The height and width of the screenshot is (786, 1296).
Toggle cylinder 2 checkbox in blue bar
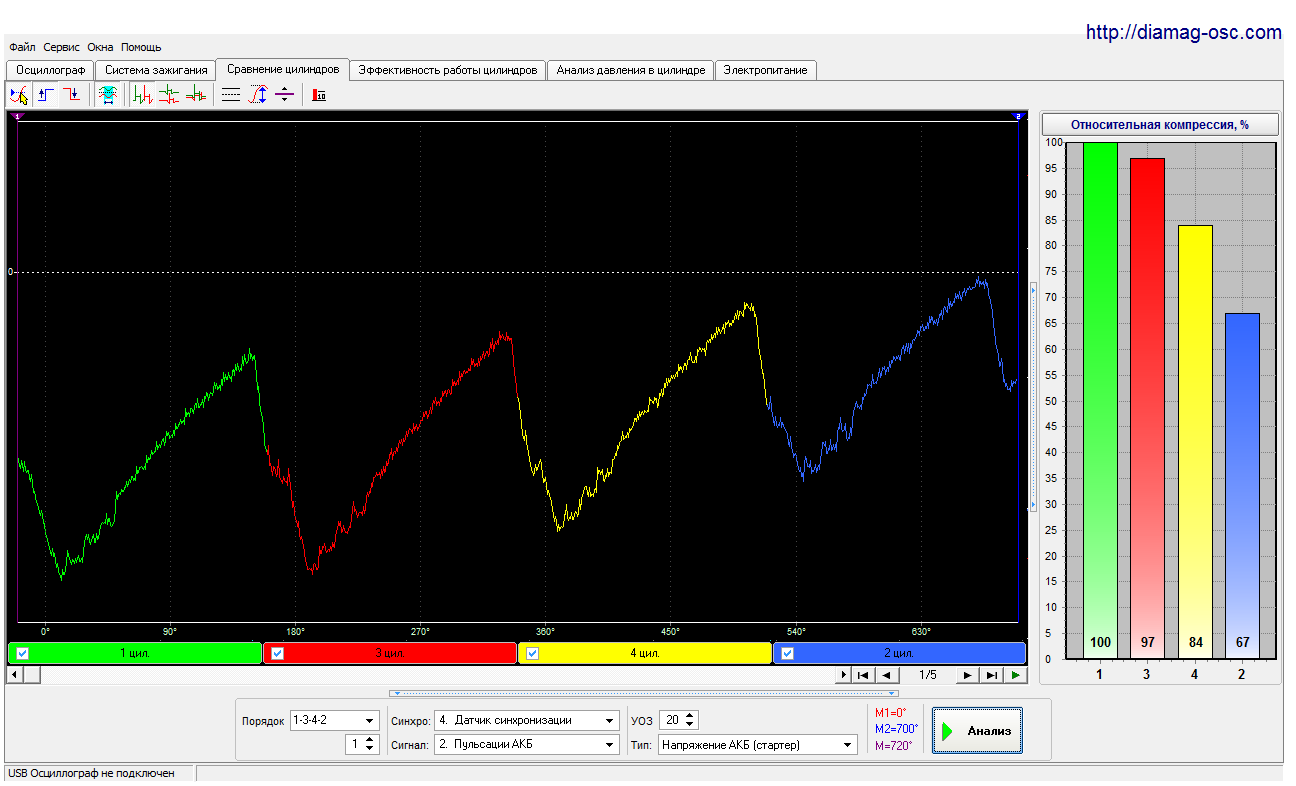788,653
